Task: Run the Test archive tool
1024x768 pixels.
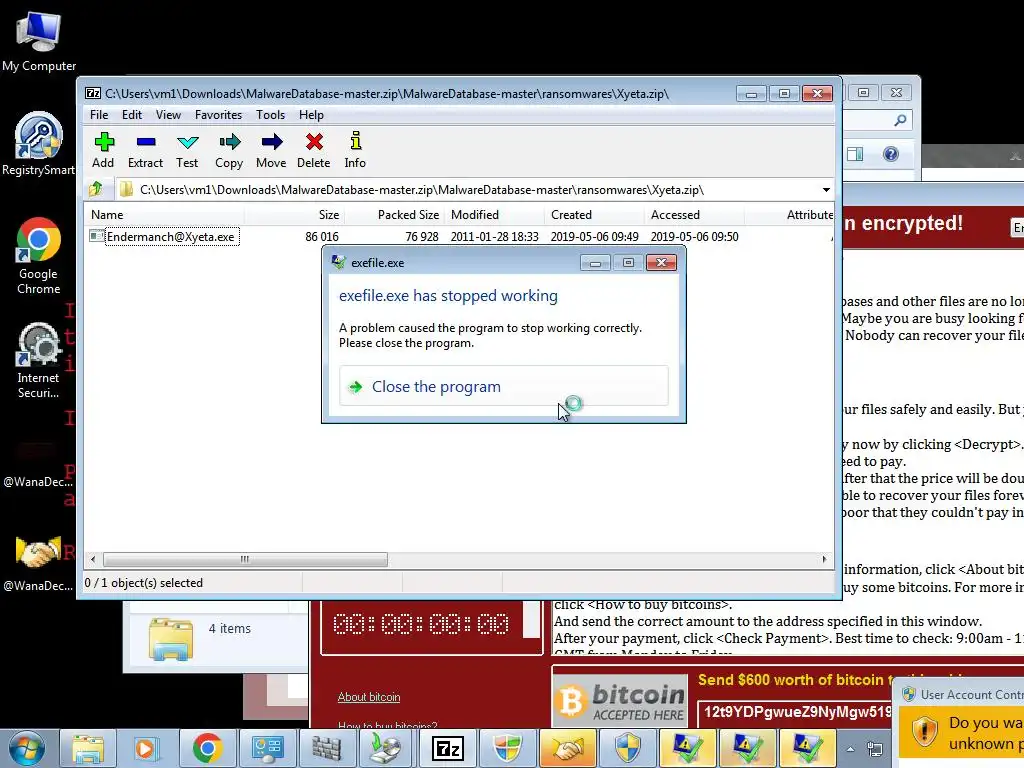Action: (187, 150)
